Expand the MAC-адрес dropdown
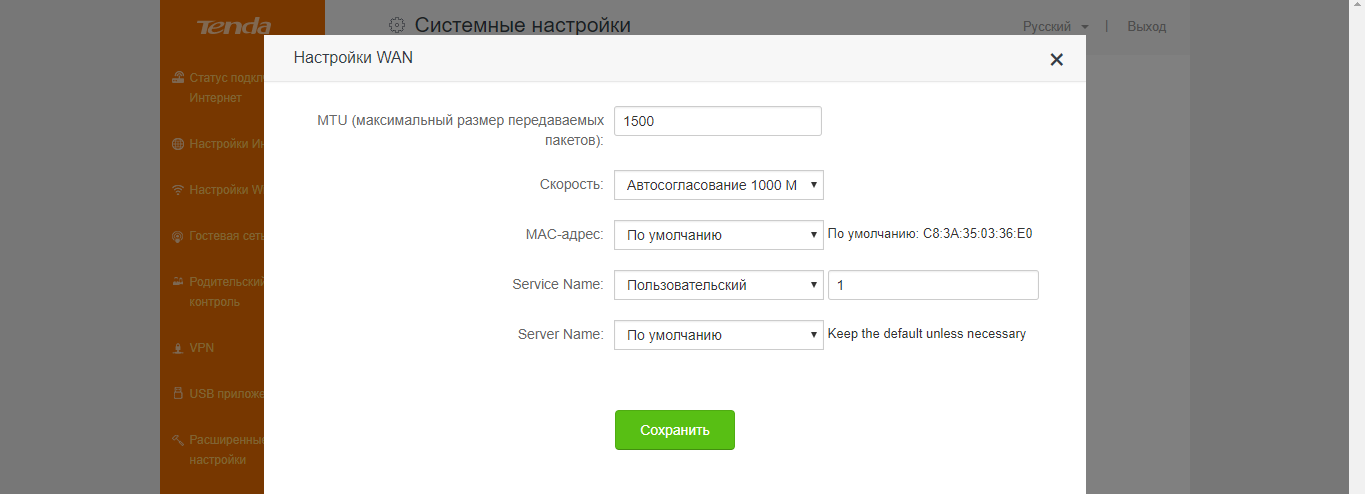The height and width of the screenshot is (494, 1365). 718,236
